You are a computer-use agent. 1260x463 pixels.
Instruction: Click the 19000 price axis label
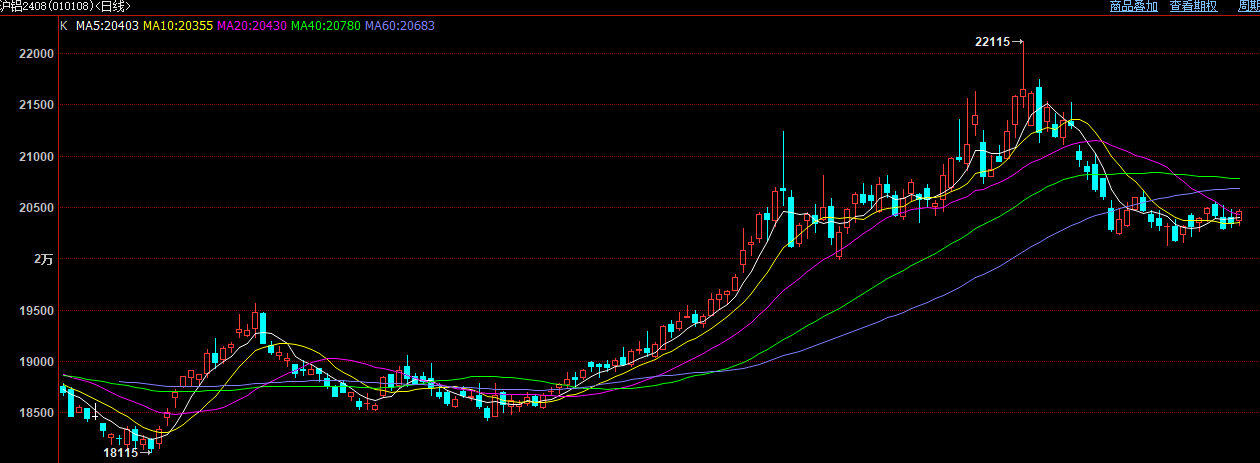(37, 362)
